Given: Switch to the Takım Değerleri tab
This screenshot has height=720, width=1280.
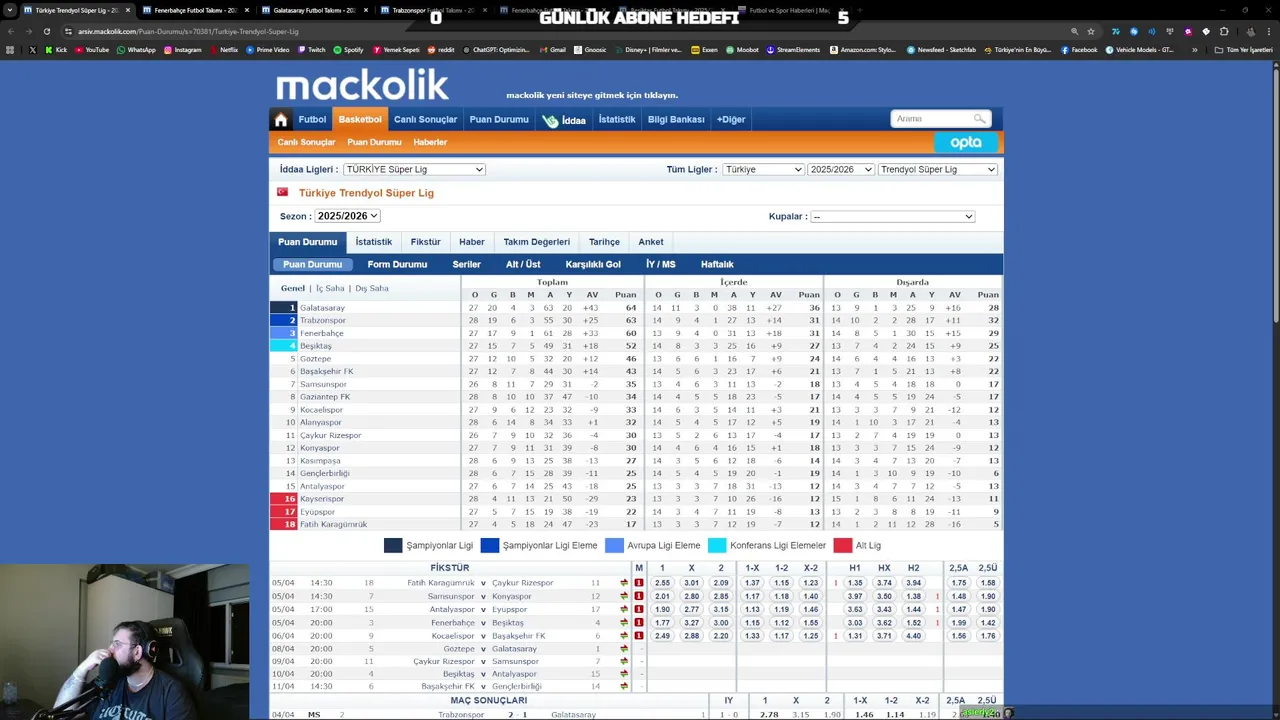Looking at the screenshot, I should [536, 242].
